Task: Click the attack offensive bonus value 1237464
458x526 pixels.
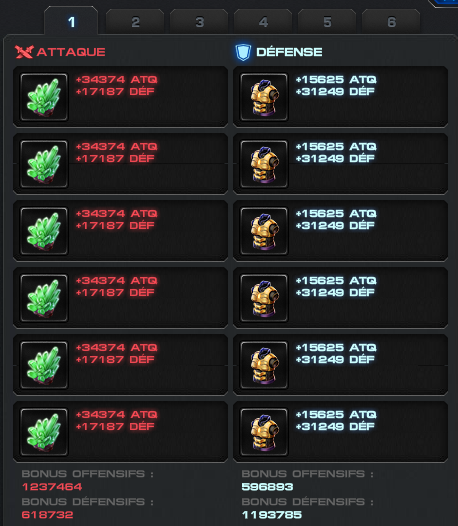Action: (52, 487)
